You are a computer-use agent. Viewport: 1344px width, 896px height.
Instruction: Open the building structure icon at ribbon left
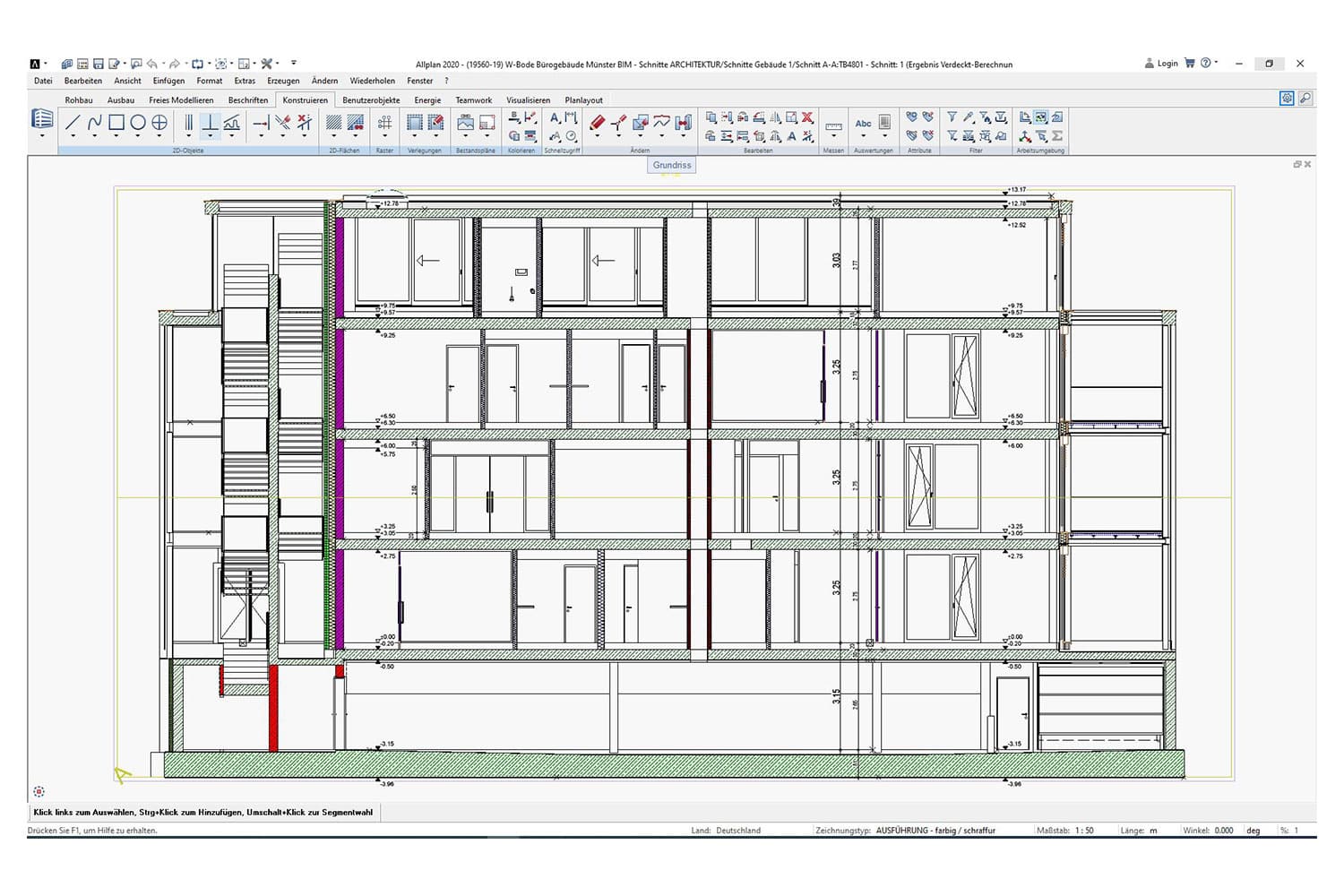pos(42,119)
